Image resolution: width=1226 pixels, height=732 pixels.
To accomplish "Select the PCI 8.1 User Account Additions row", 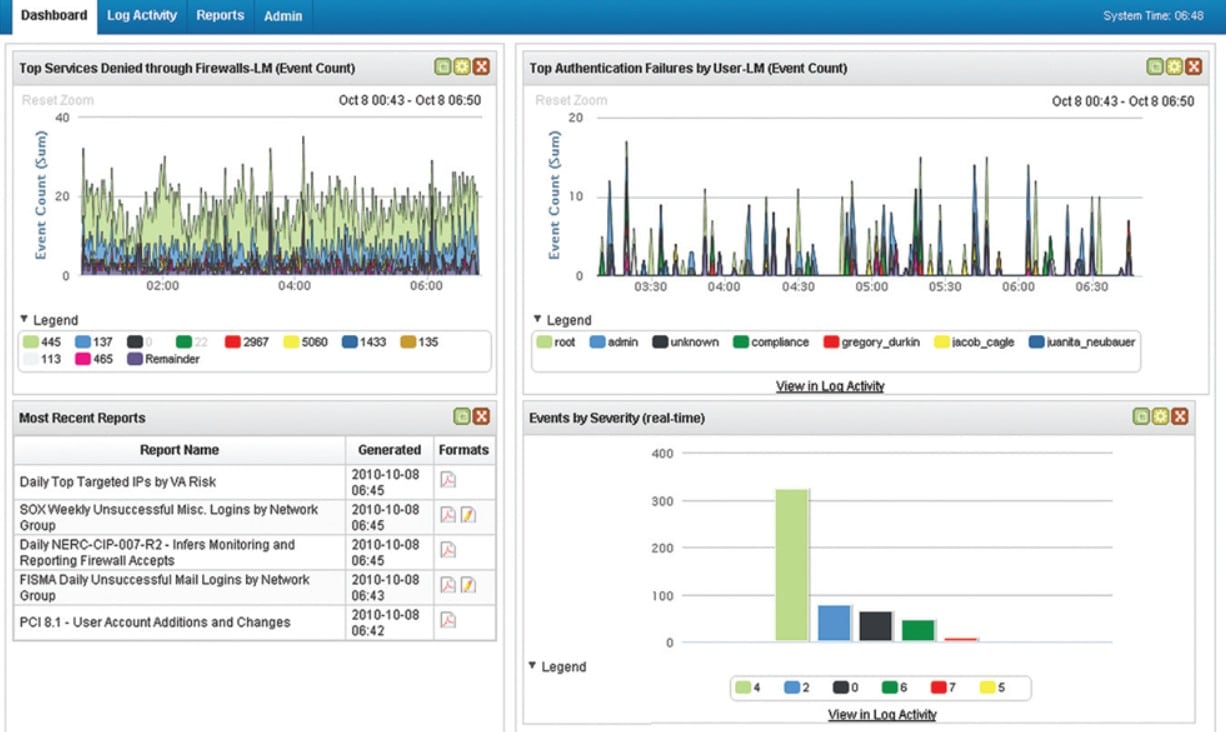I will coord(254,622).
